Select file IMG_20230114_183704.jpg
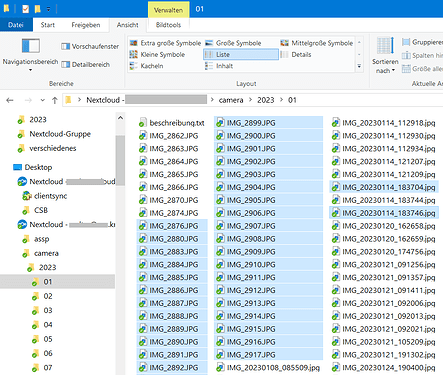The width and height of the screenshot is (443, 375). pos(384,187)
